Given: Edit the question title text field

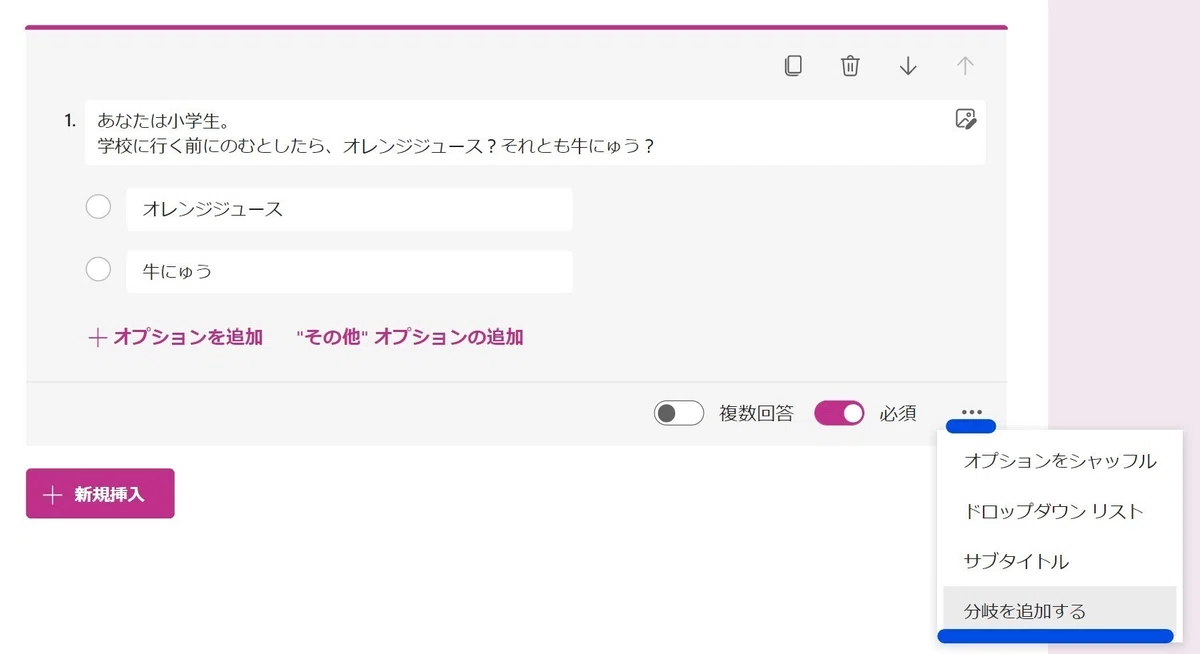Looking at the screenshot, I should [535, 132].
